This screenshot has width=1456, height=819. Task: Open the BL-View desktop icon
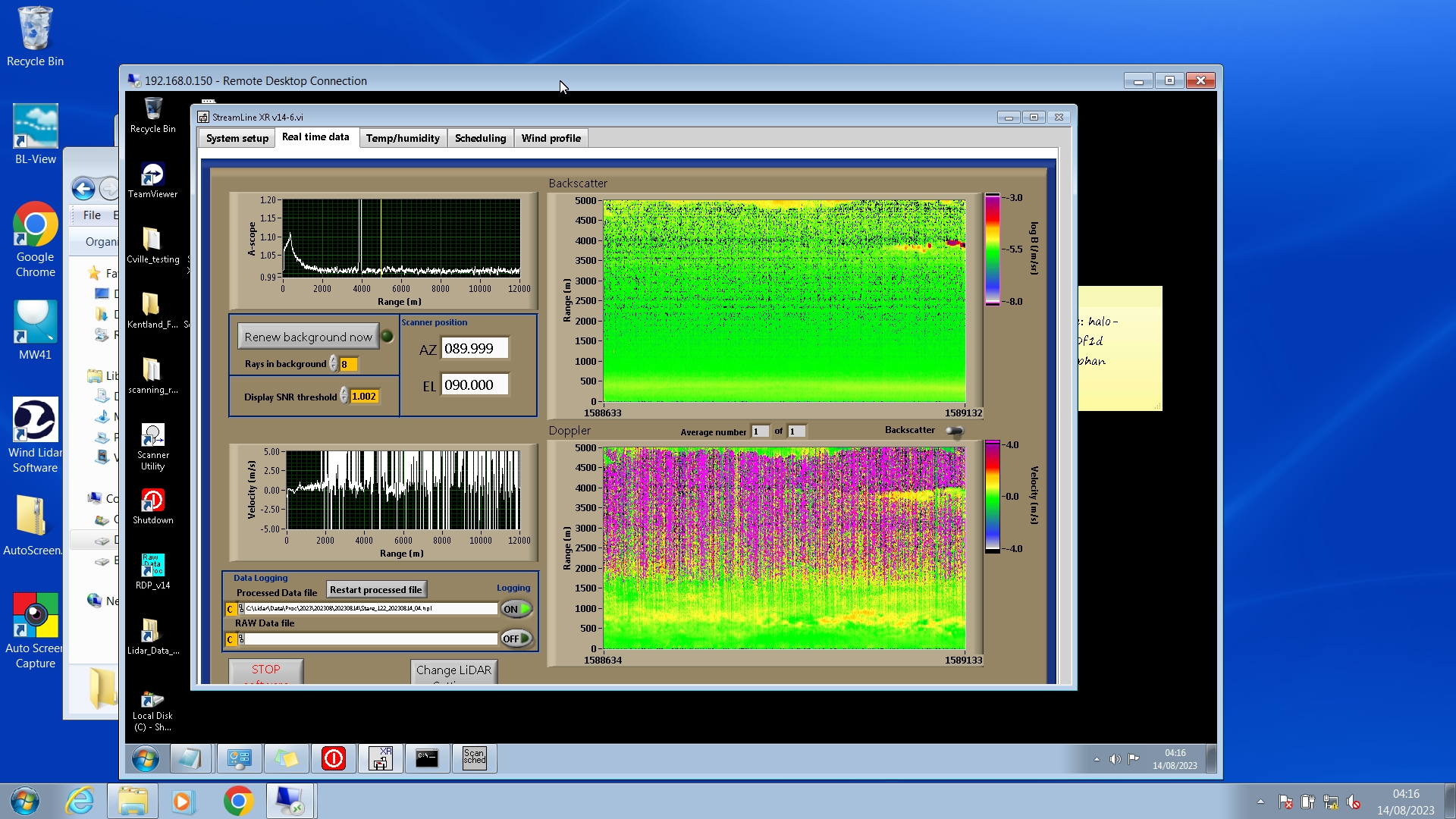pos(35,127)
